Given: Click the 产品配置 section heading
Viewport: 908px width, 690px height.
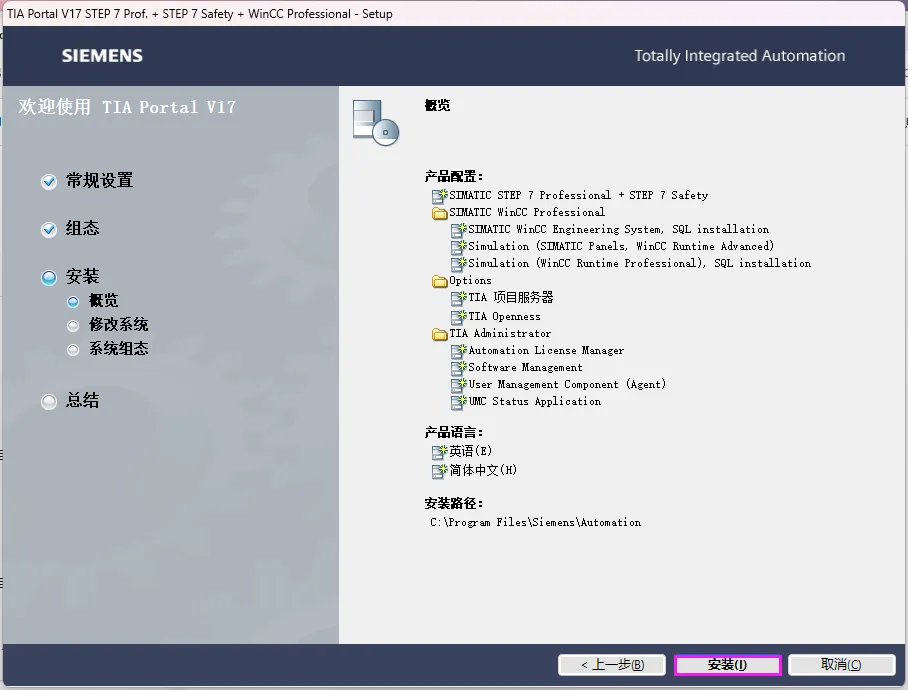Looking at the screenshot, I should click(453, 177).
